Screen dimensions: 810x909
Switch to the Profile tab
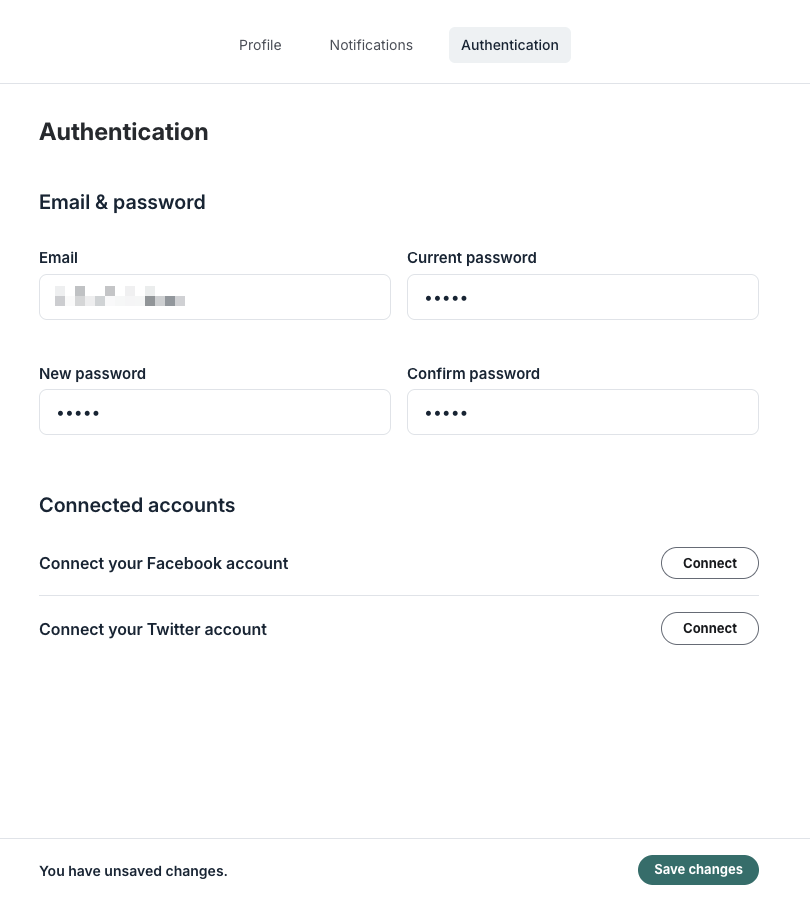[260, 45]
